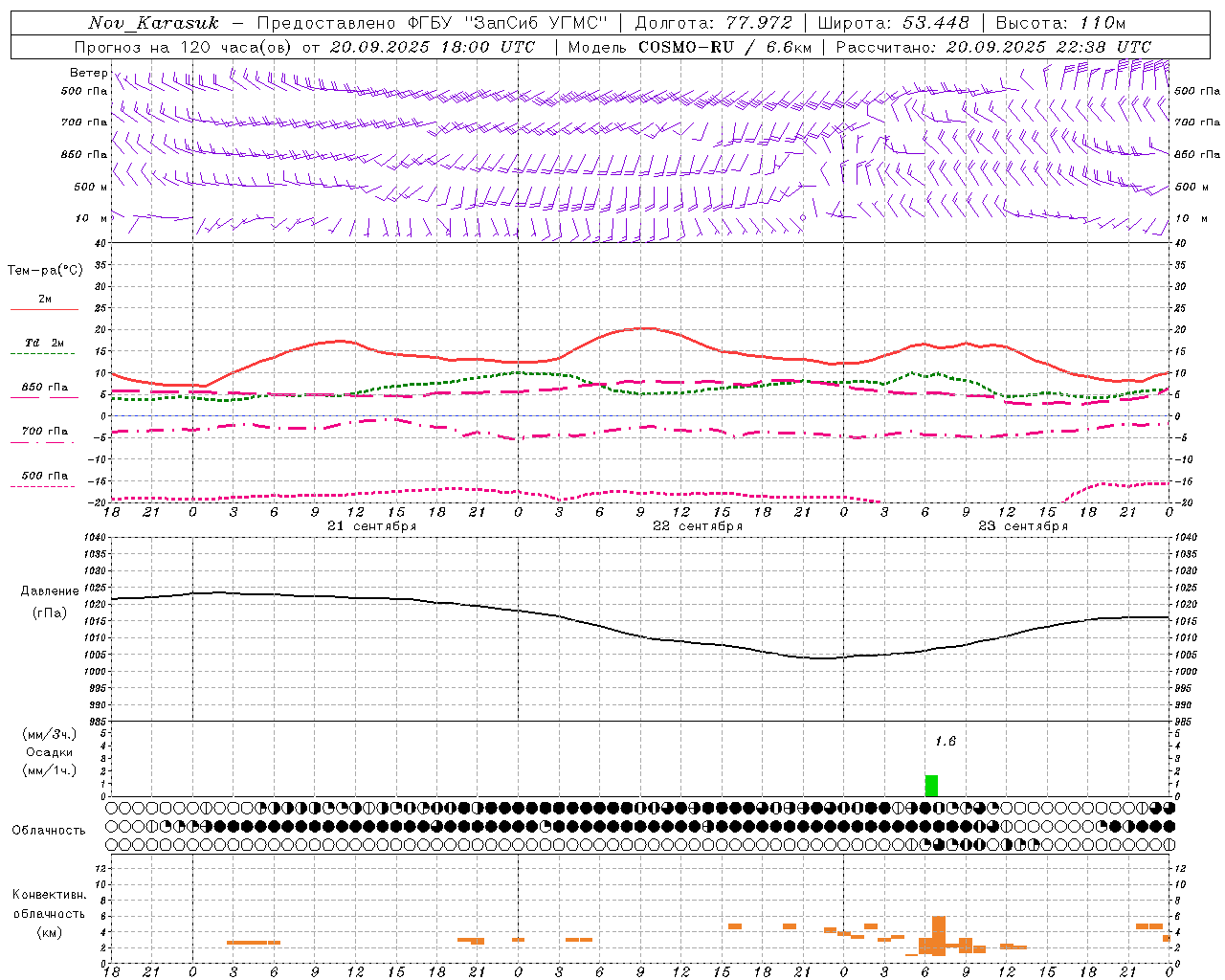1225x980 pixels.
Task: Click the '21 сентября' date label
Action: coord(371,526)
